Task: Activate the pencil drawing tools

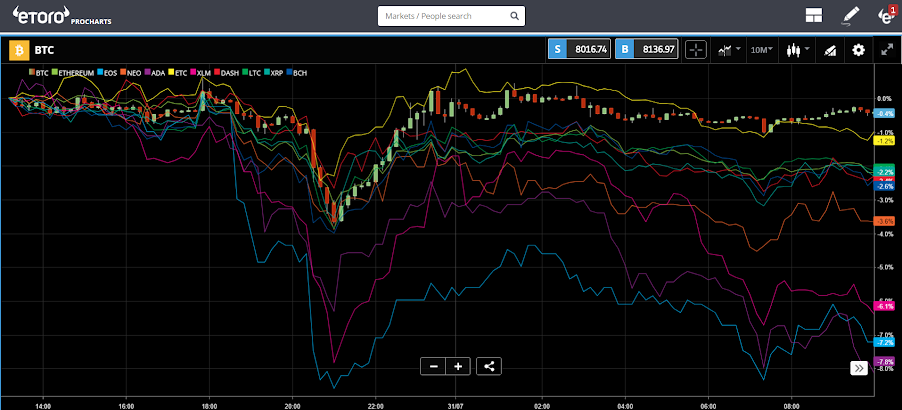Action: pos(850,16)
